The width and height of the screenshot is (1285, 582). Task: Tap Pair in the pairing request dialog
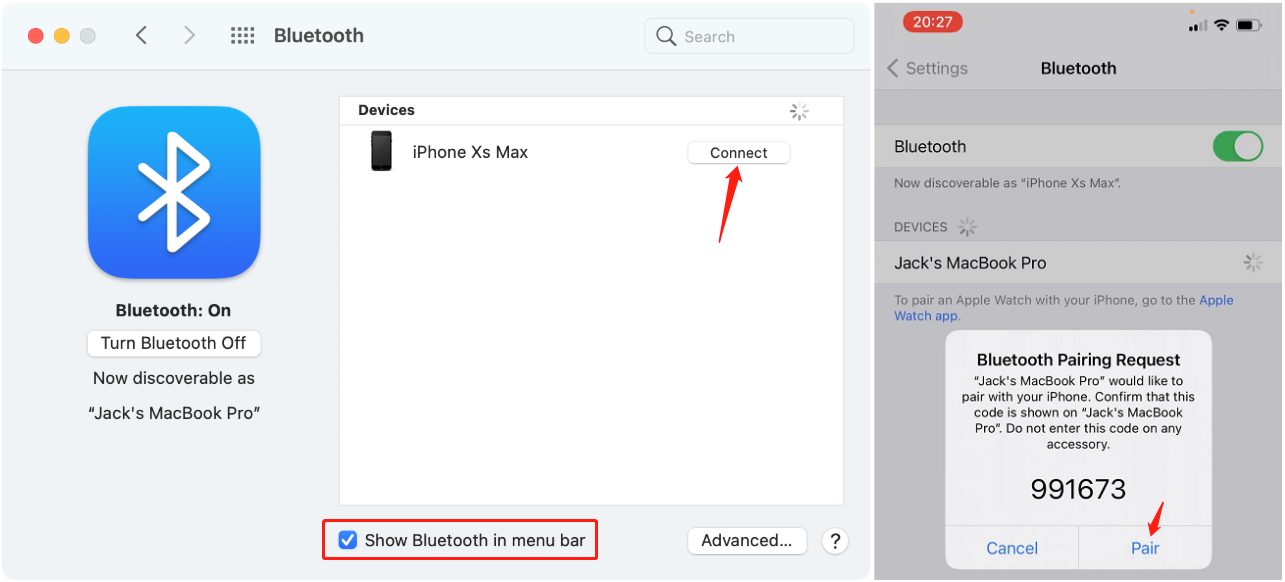[x=1145, y=548]
